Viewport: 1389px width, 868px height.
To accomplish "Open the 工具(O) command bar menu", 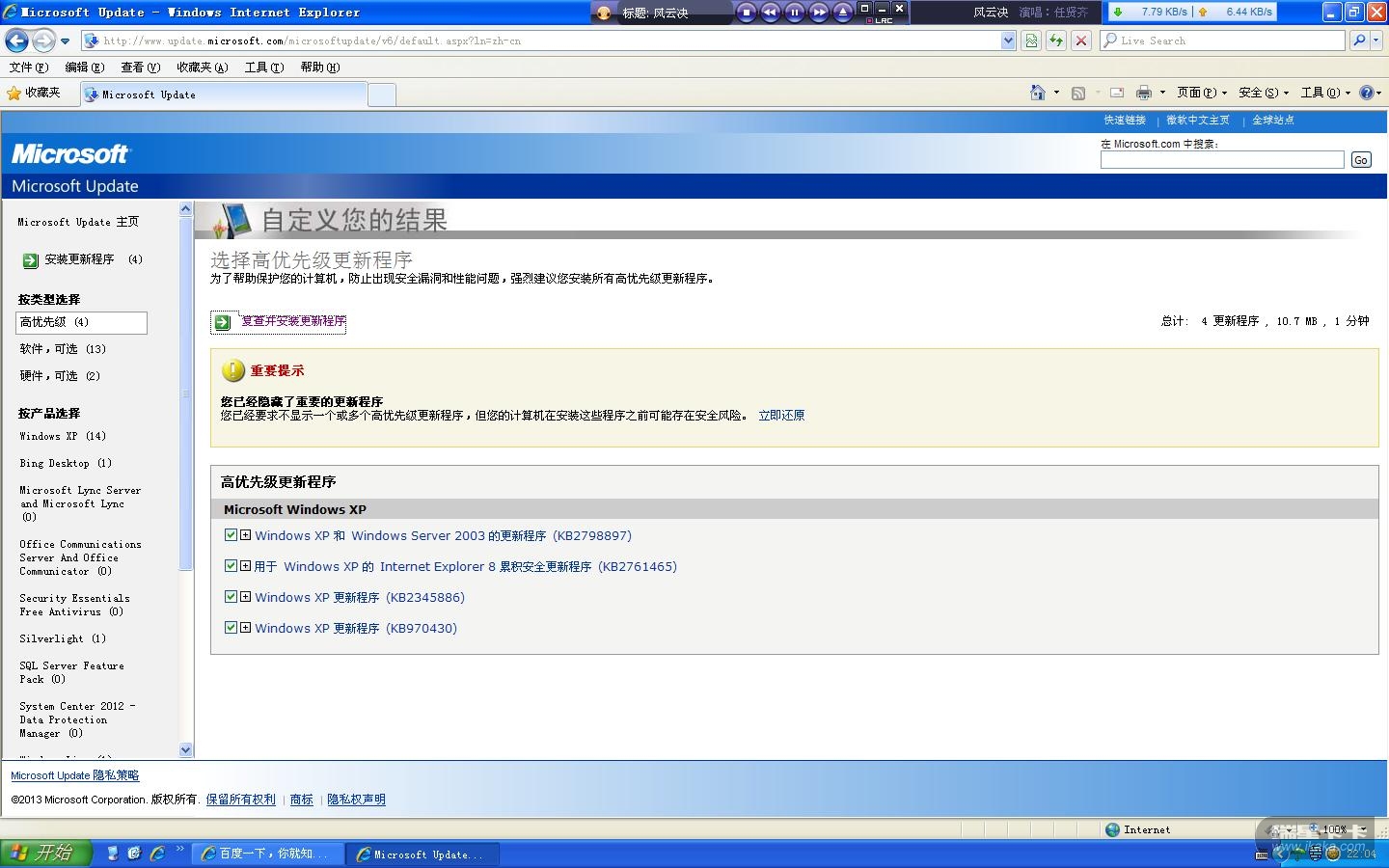I will [1325, 93].
